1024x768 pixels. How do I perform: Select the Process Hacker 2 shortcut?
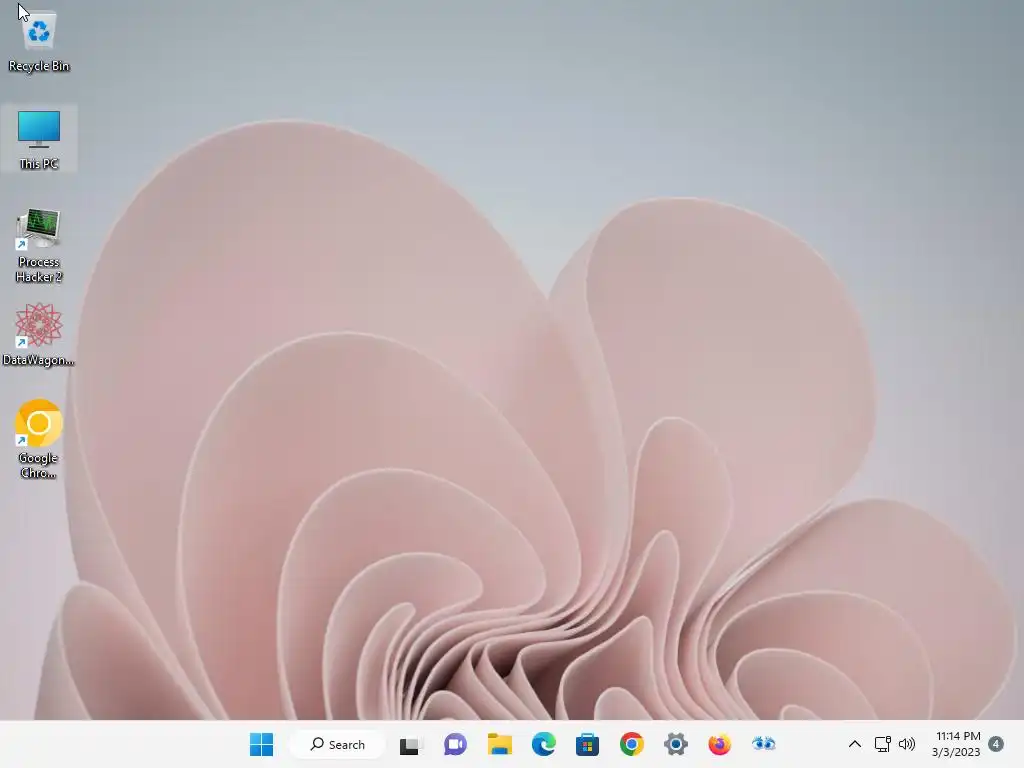pyautogui.click(x=39, y=246)
